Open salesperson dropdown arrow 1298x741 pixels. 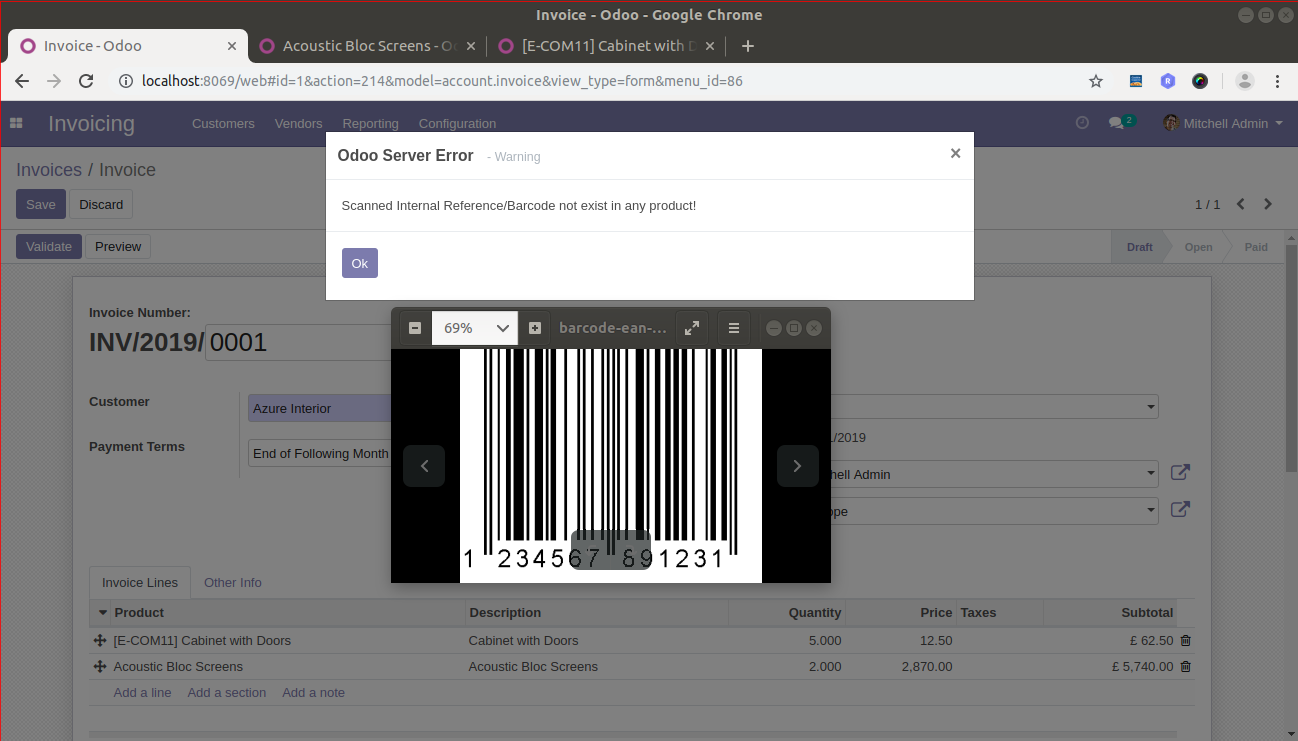coord(1152,474)
